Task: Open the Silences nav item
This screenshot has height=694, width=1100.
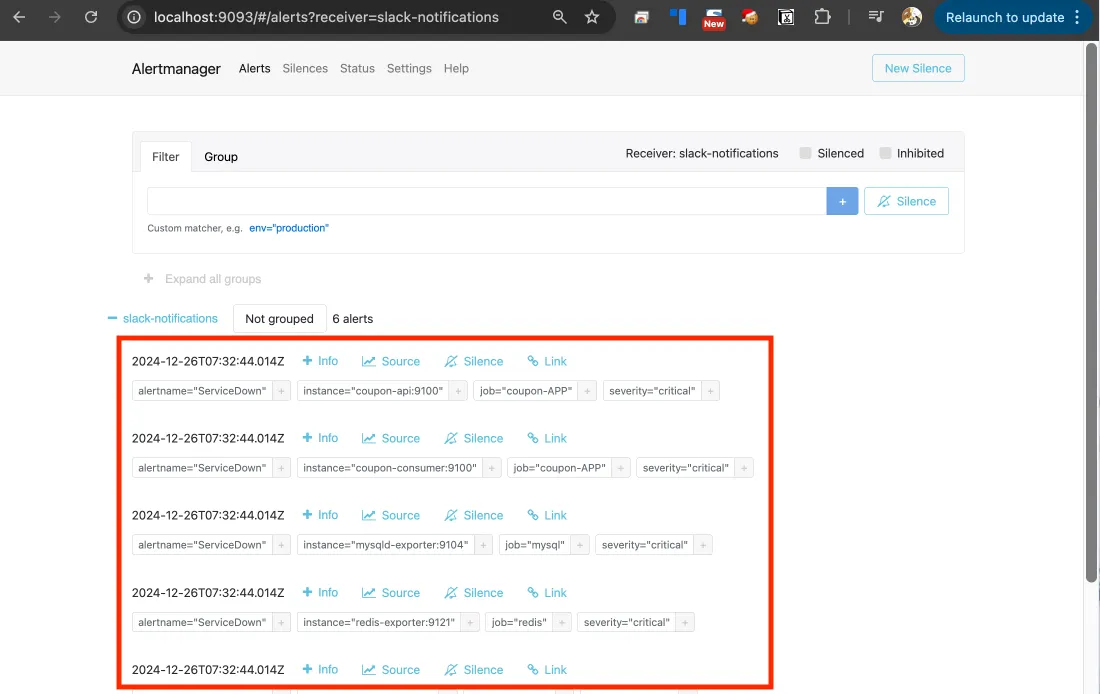Action: click(305, 69)
